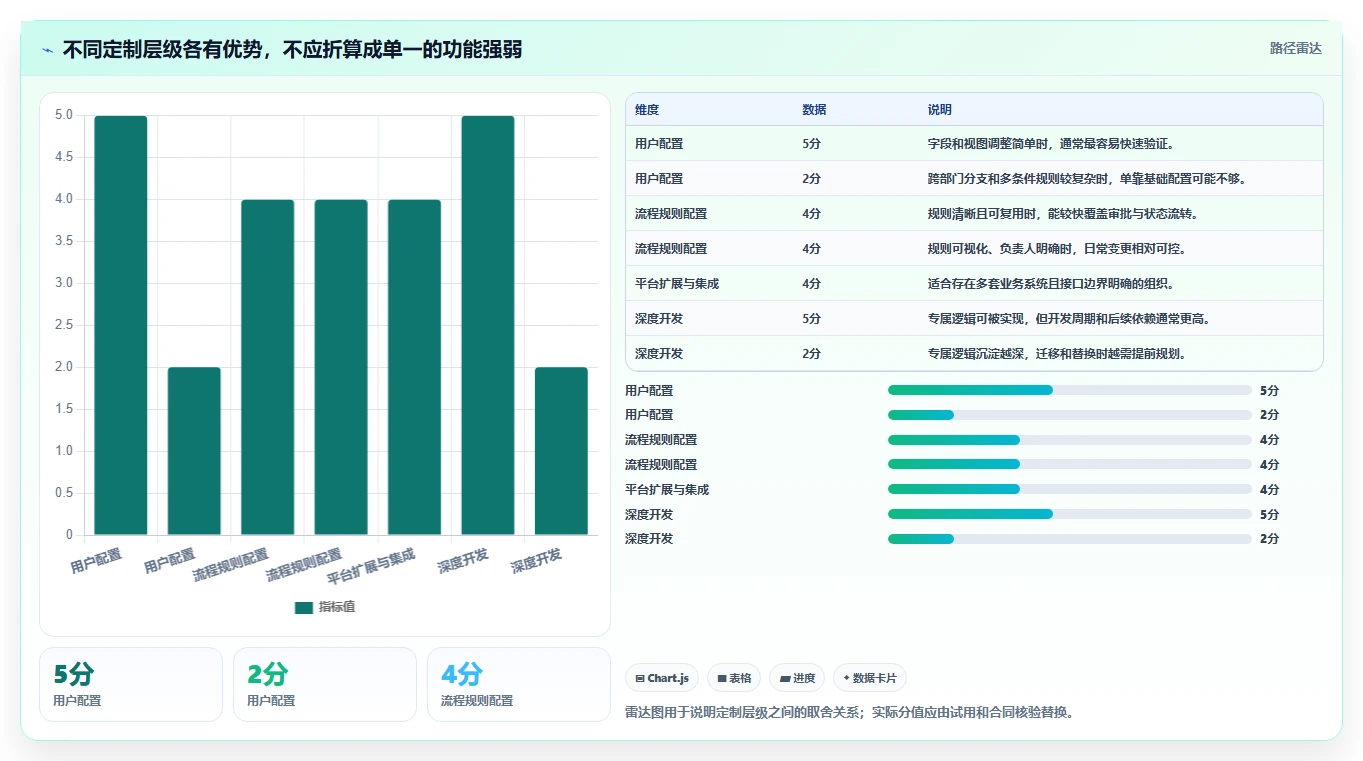Click the 数据 table column header
The height and width of the screenshot is (761, 1363).
[x=814, y=110]
